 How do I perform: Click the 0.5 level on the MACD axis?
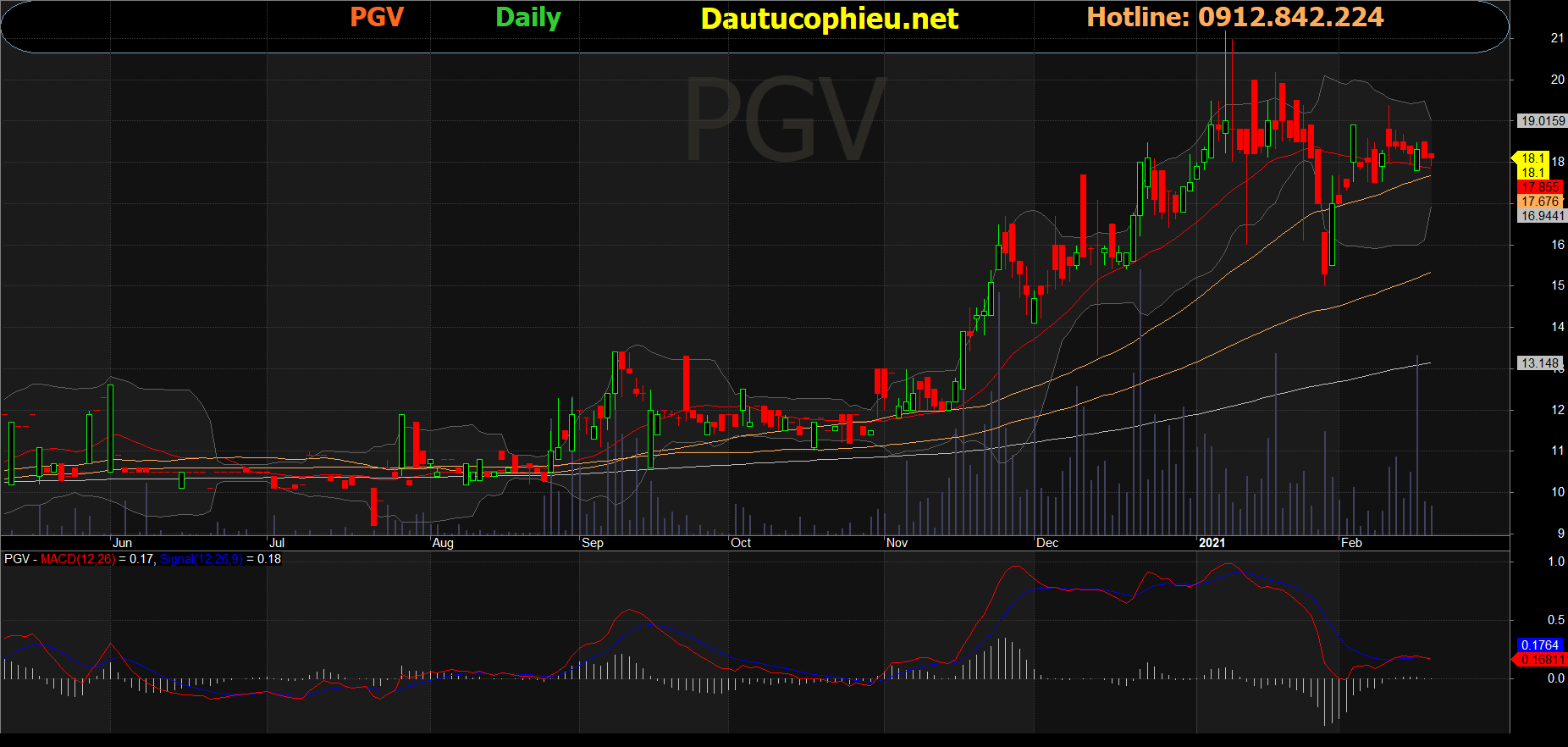(x=1556, y=620)
